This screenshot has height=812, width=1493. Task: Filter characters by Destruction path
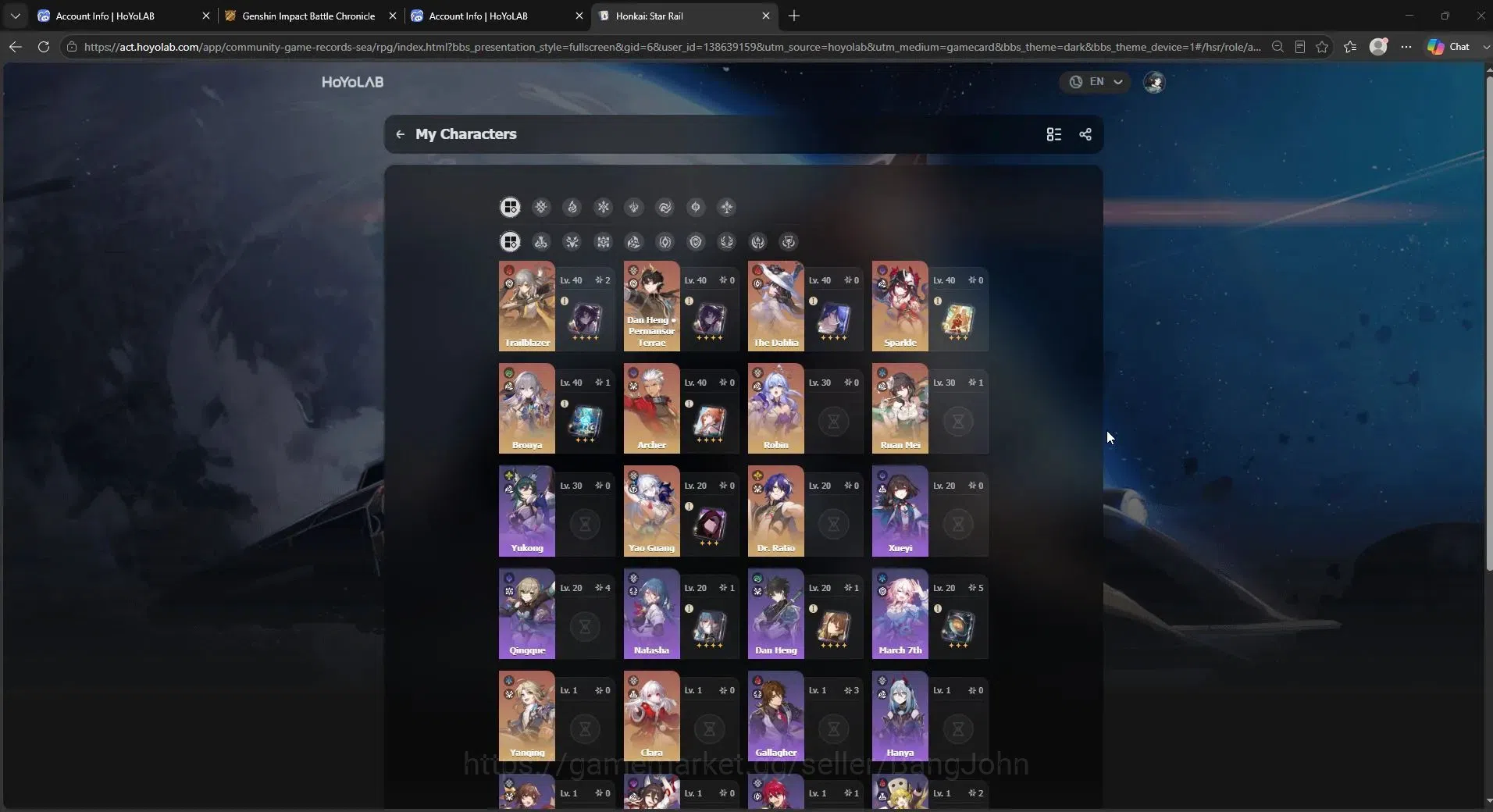click(x=541, y=242)
